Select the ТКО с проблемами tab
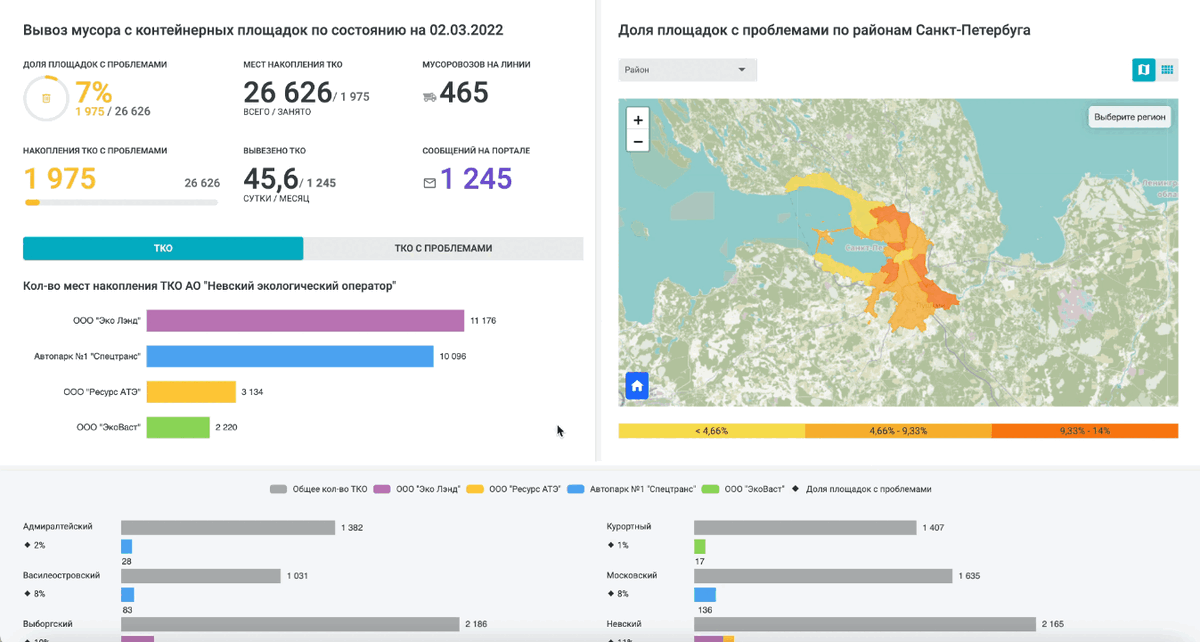Viewport: 1200px width, 642px height. (443, 248)
